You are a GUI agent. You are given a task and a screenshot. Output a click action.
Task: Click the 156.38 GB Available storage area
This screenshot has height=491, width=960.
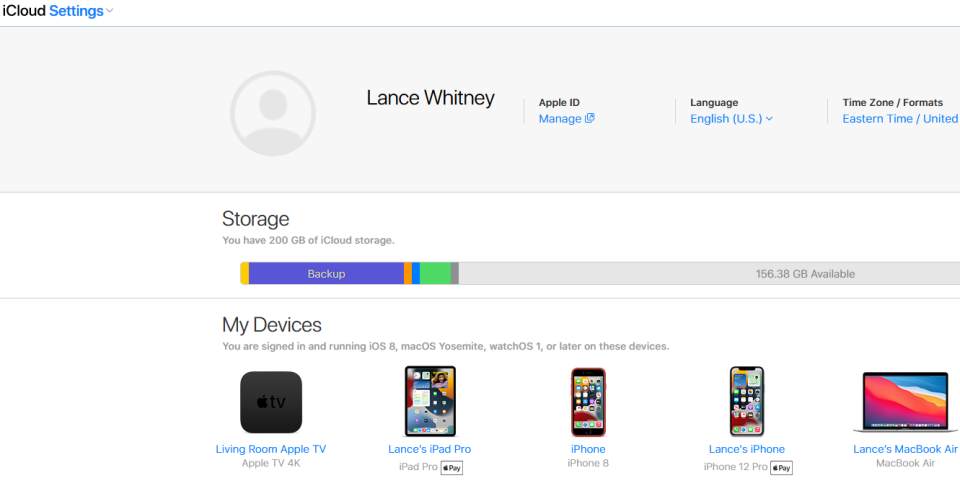coord(709,274)
